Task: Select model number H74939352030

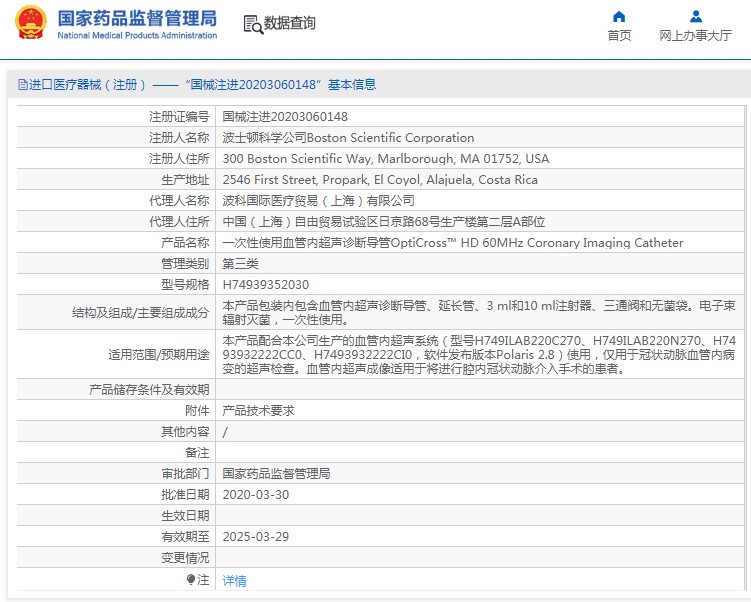Action: click(266, 285)
